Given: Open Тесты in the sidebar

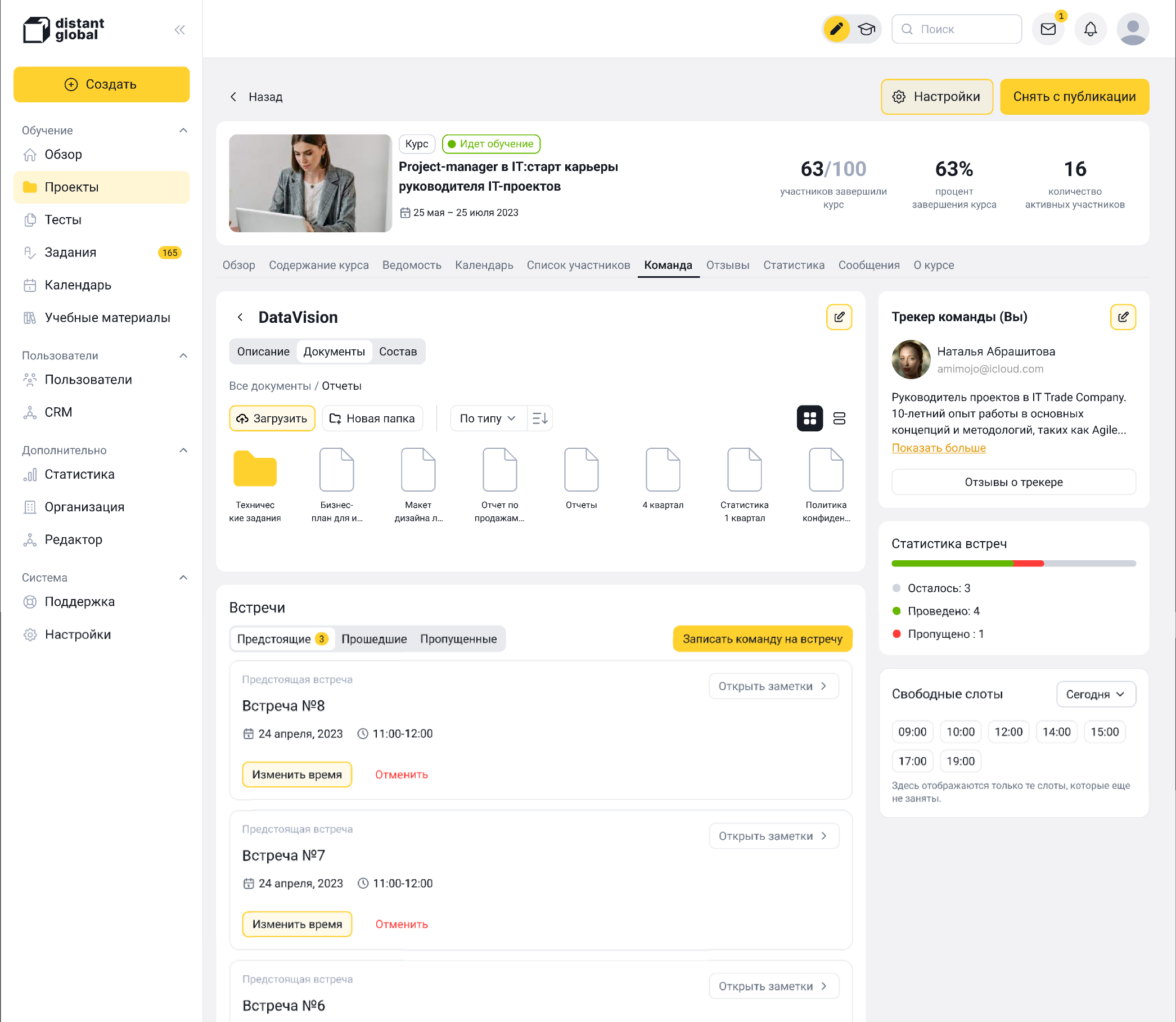Looking at the screenshot, I should [101, 220].
